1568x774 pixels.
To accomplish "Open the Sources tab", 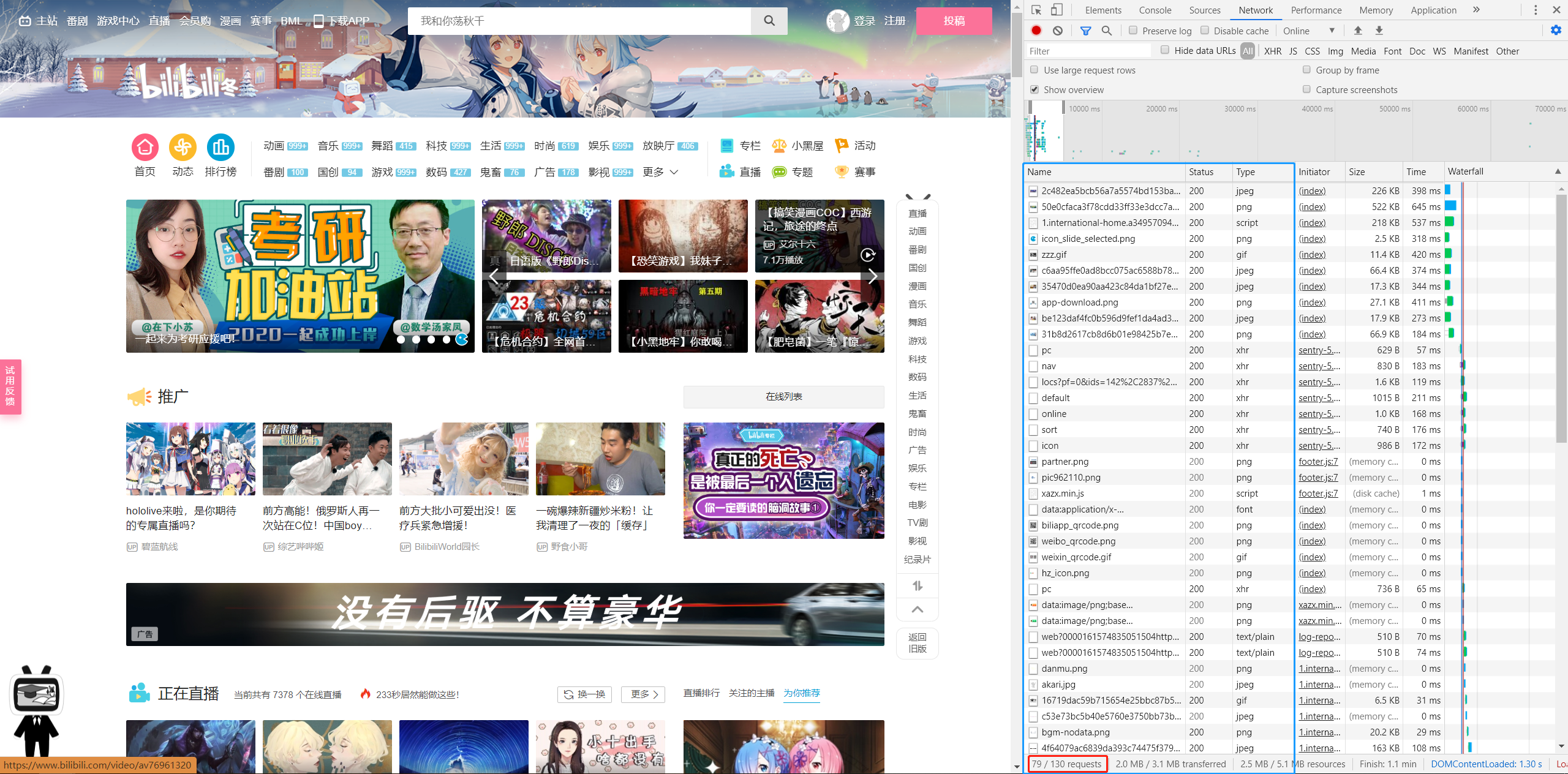I will coord(1205,10).
